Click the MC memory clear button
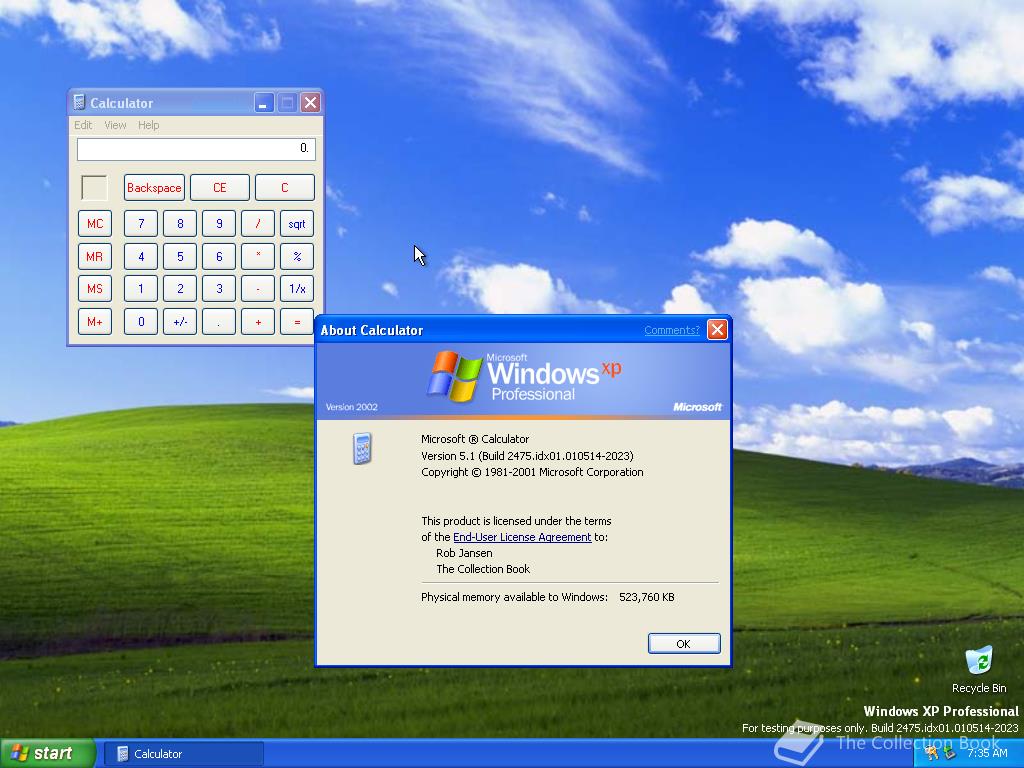The width and height of the screenshot is (1024, 768). tap(95, 223)
